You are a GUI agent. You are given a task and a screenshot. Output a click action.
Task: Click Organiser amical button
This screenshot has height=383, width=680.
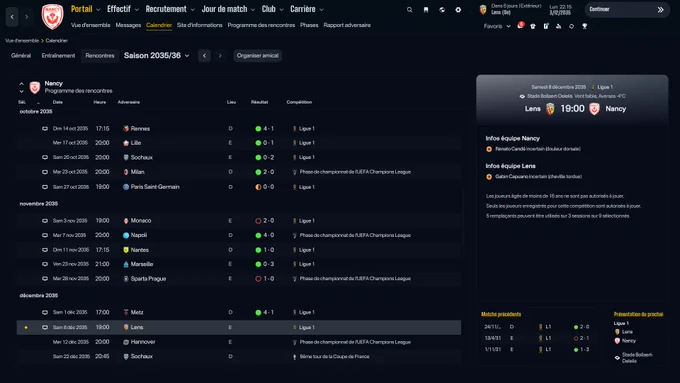pyautogui.click(x=258, y=56)
